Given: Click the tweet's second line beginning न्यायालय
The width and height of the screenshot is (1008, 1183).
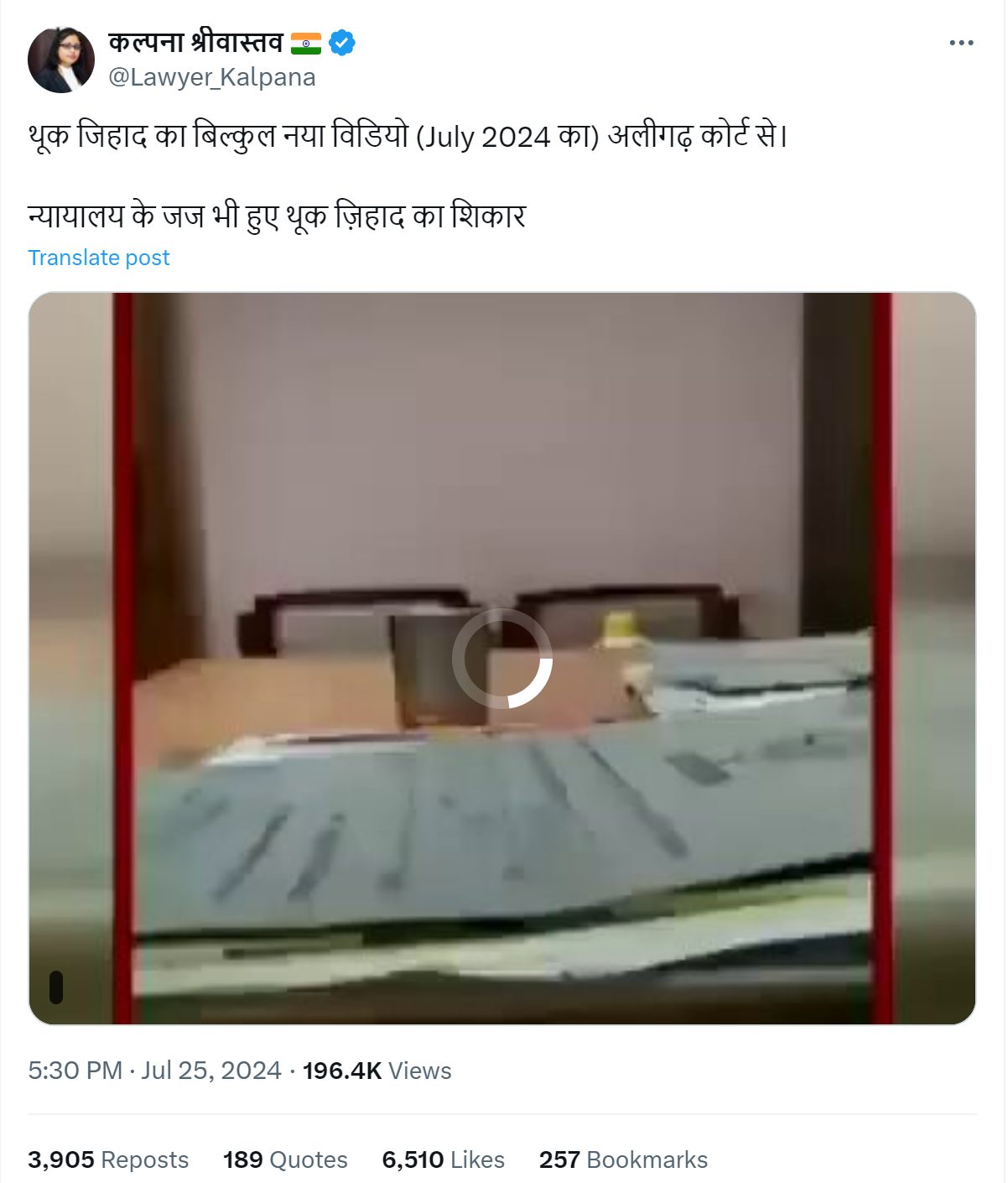Looking at the screenshot, I should pos(277,216).
